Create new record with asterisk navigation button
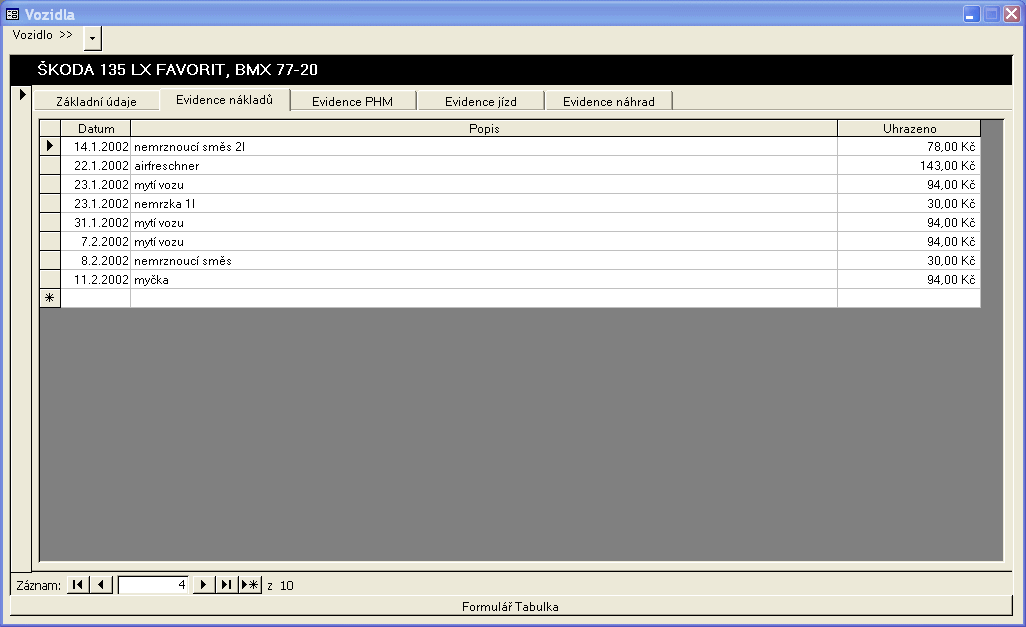 coord(250,585)
